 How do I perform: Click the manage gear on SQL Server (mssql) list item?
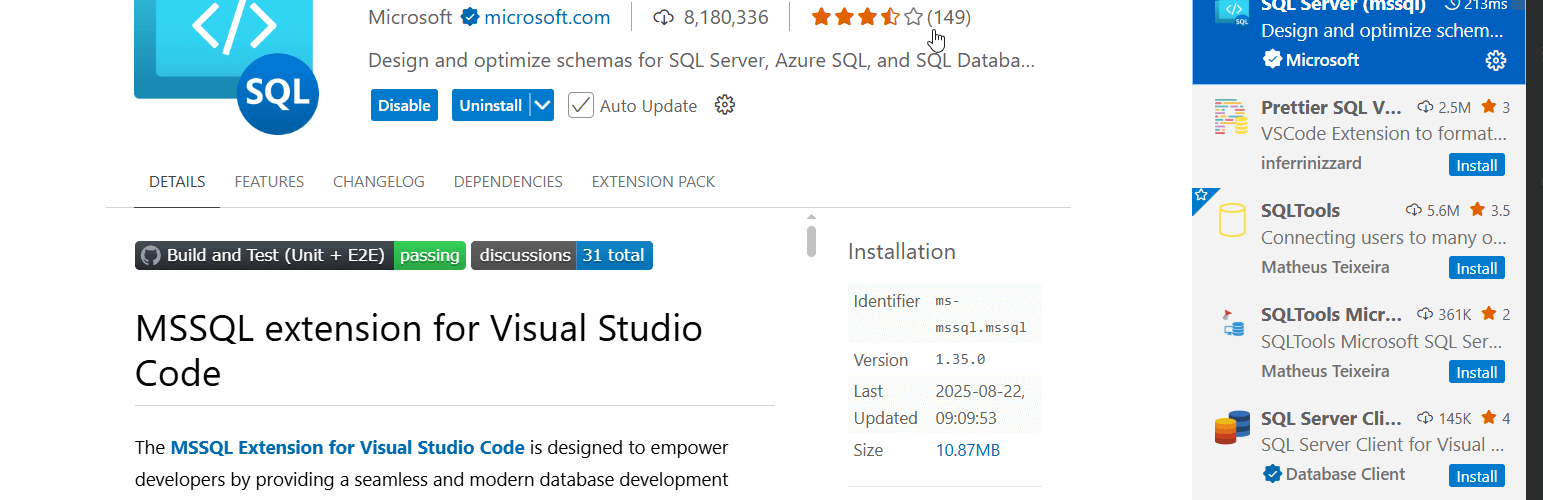tap(1495, 60)
